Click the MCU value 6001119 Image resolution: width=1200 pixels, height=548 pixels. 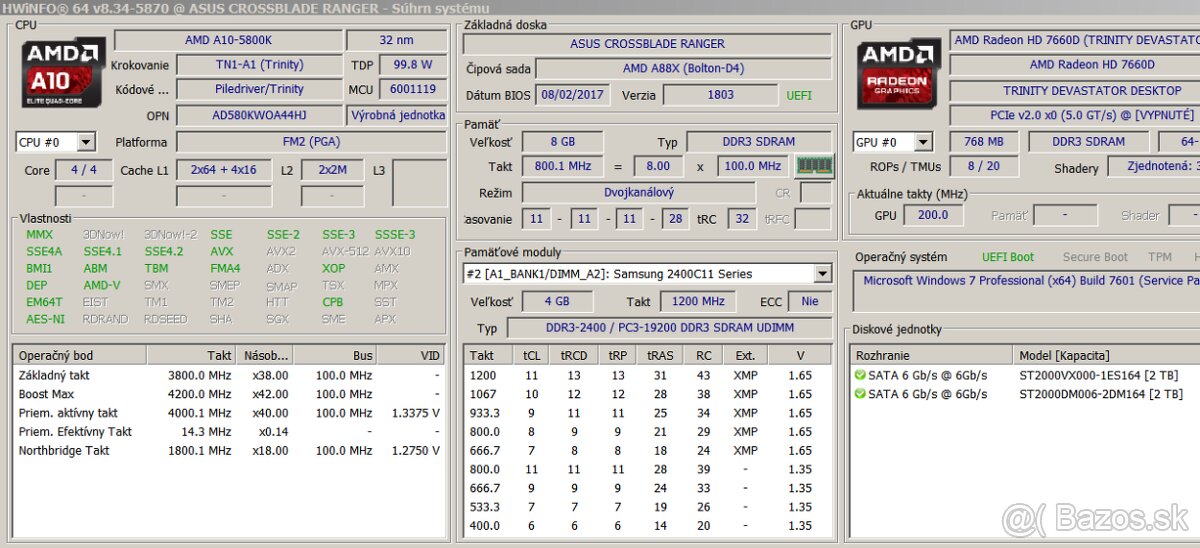[413, 89]
